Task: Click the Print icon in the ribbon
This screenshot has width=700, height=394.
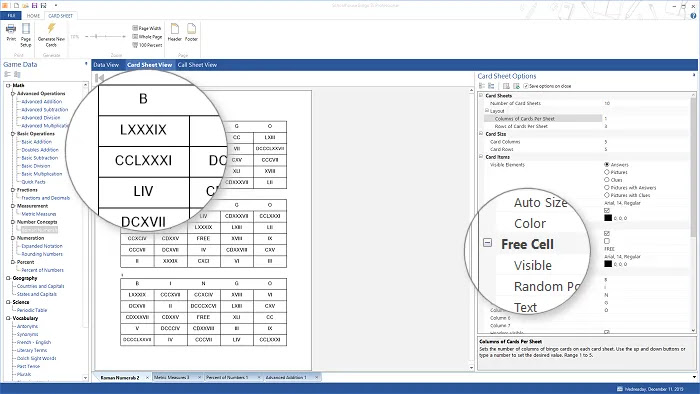Action: pos(11,29)
